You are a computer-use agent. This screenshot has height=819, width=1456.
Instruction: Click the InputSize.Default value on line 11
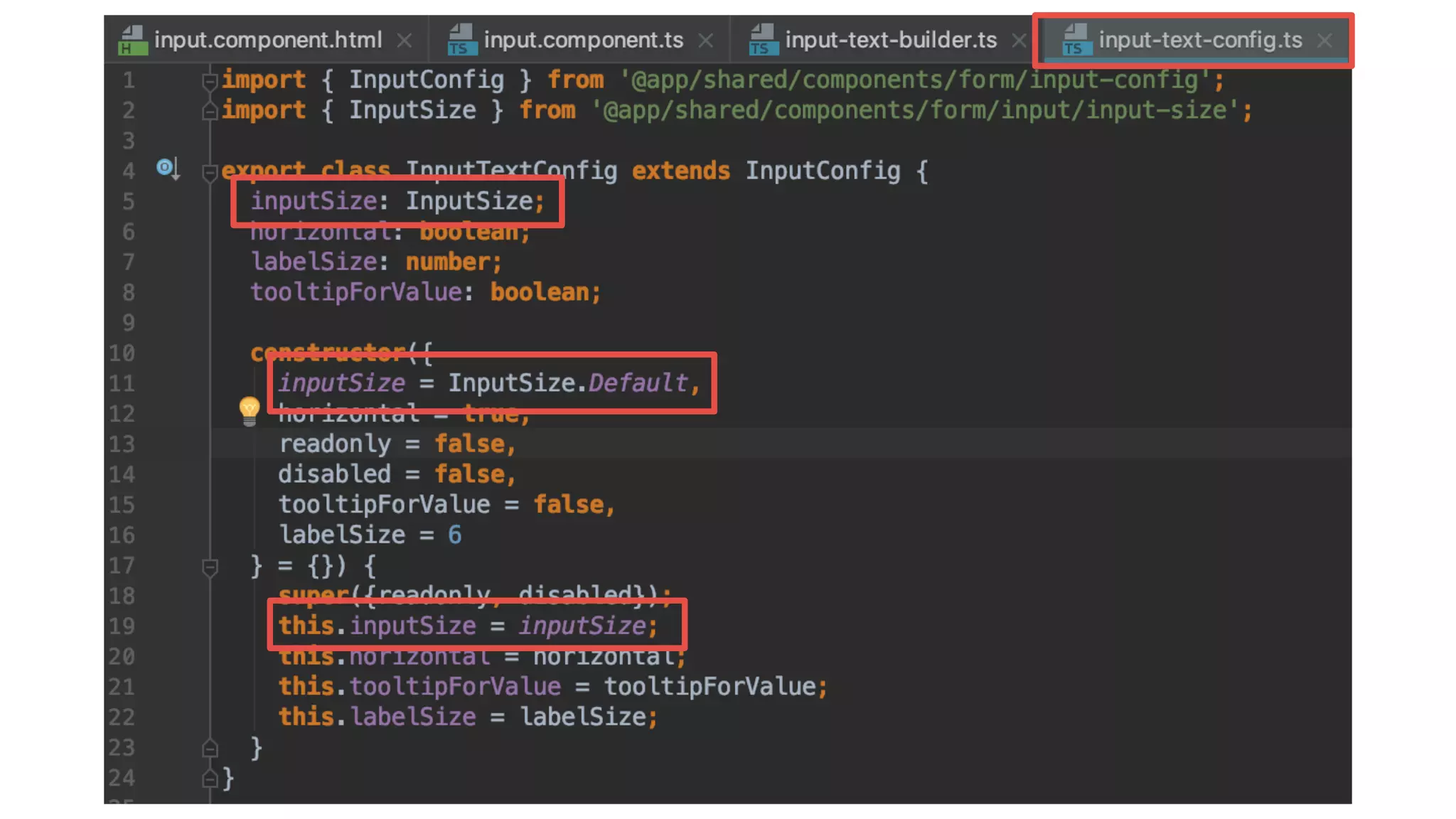[567, 383]
